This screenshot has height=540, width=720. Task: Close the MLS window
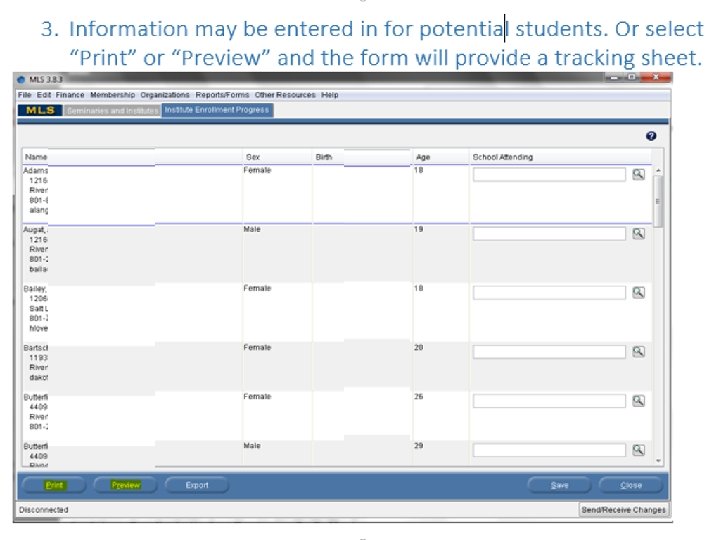click(x=656, y=77)
